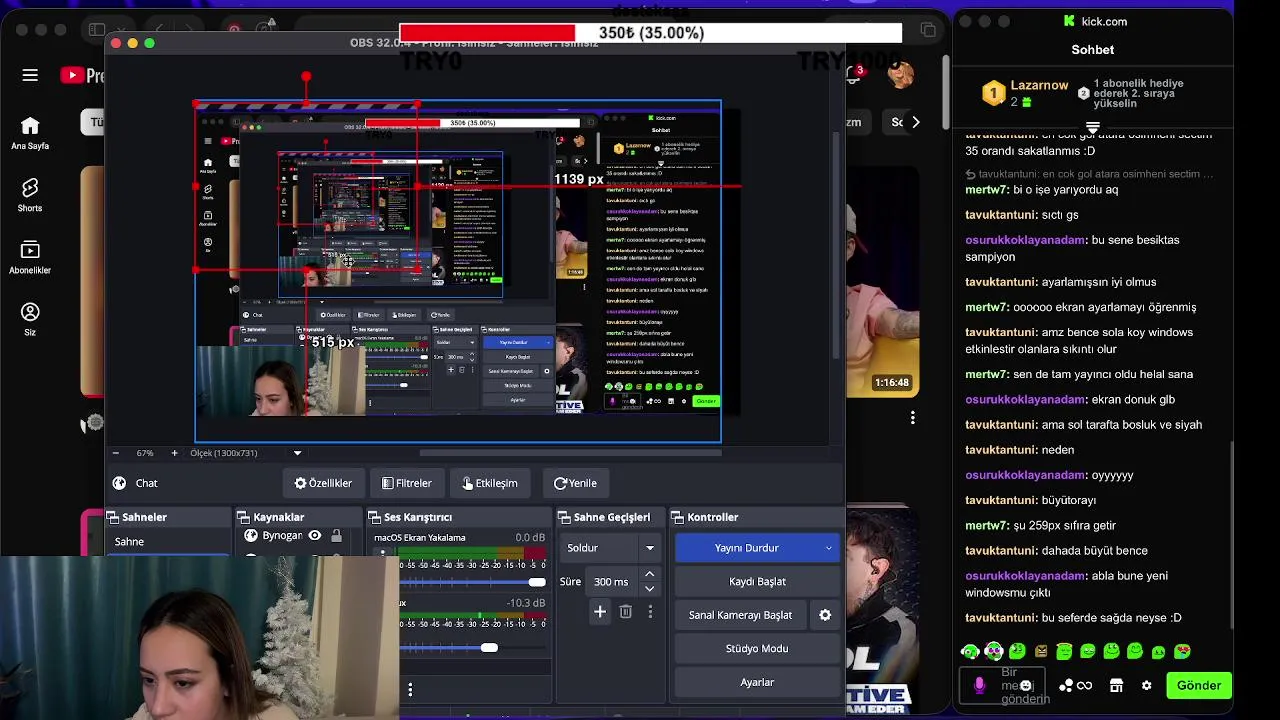1280x720 pixels.
Task: Open Filtreler for selected source
Action: [x=407, y=483]
